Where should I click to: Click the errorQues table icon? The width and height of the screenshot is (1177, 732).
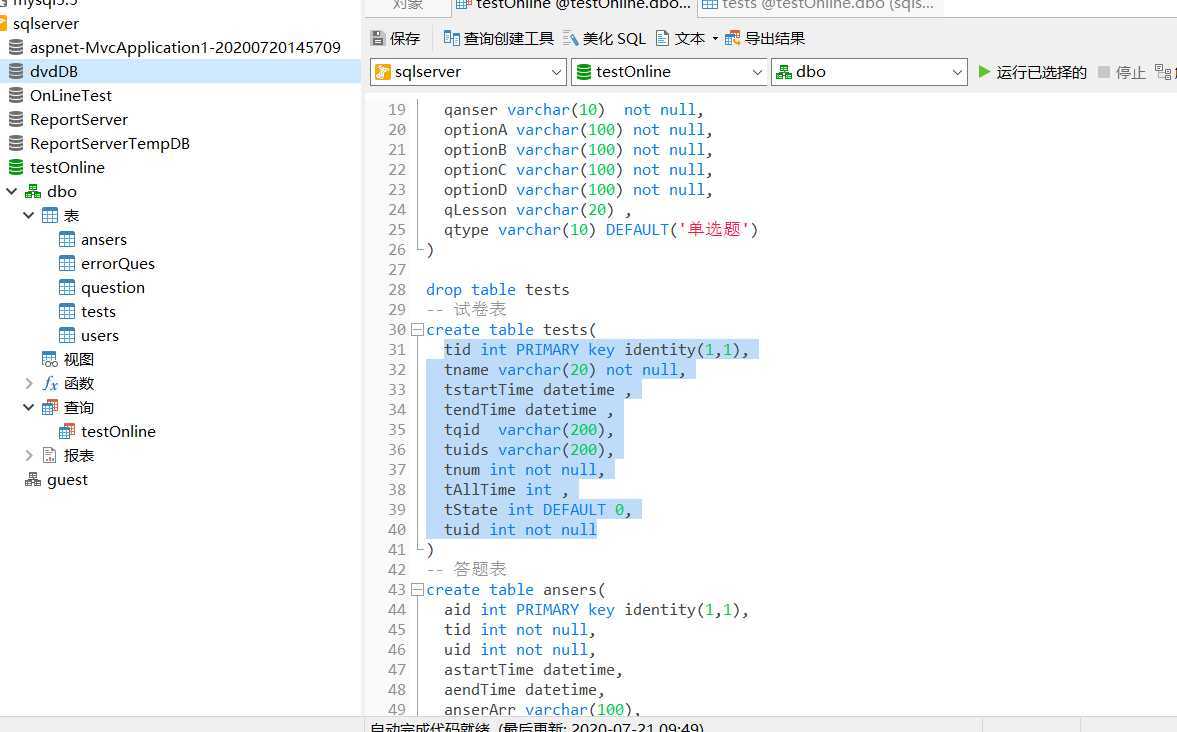tap(67, 264)
